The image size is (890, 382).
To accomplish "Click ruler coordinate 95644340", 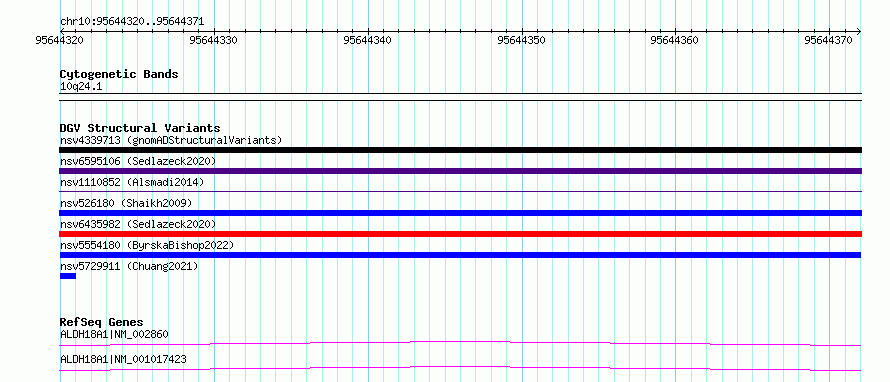I will 368,40.
